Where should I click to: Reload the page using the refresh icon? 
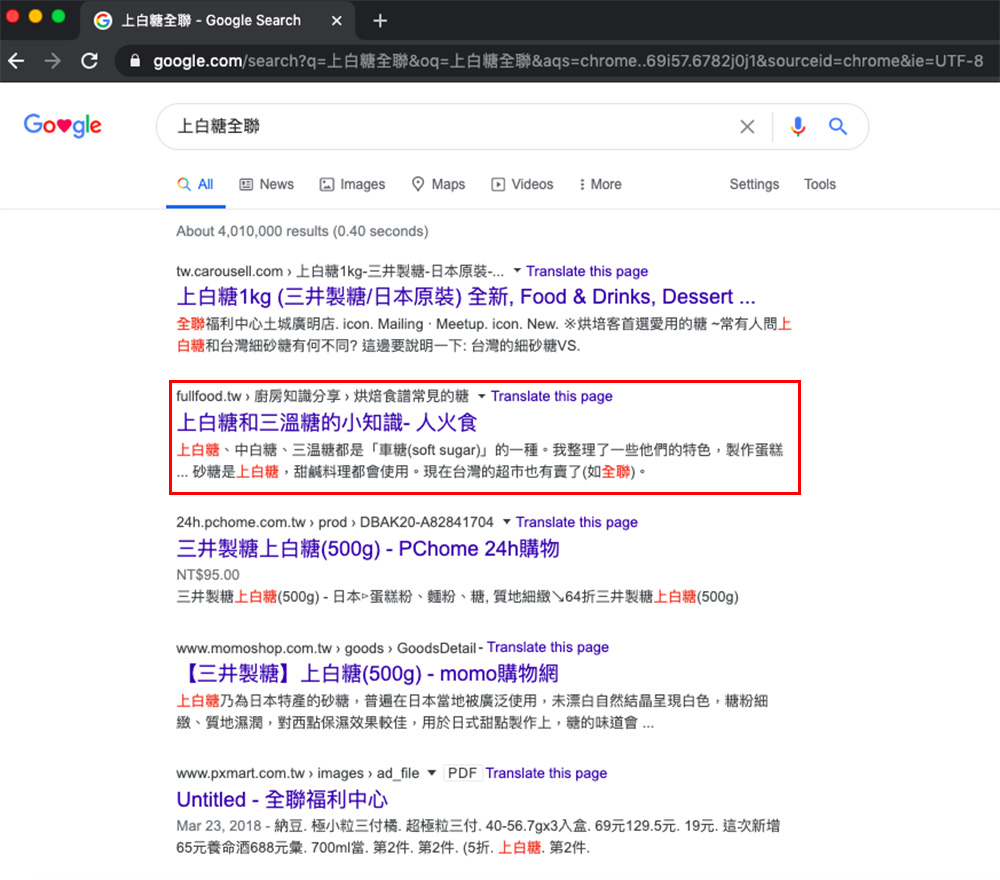pos(89,60)
